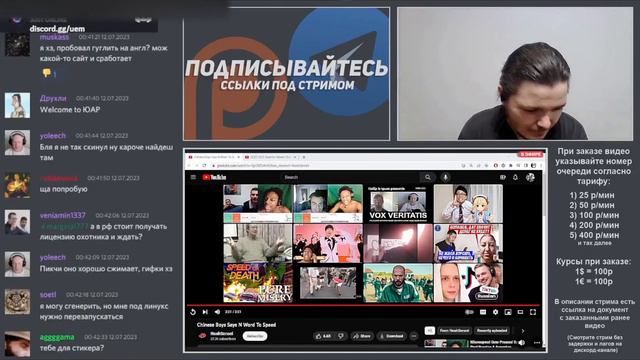Open the YouTube hamburger guide menu
The height and width of the screenshot is (360, 640).
pos(193,177)
